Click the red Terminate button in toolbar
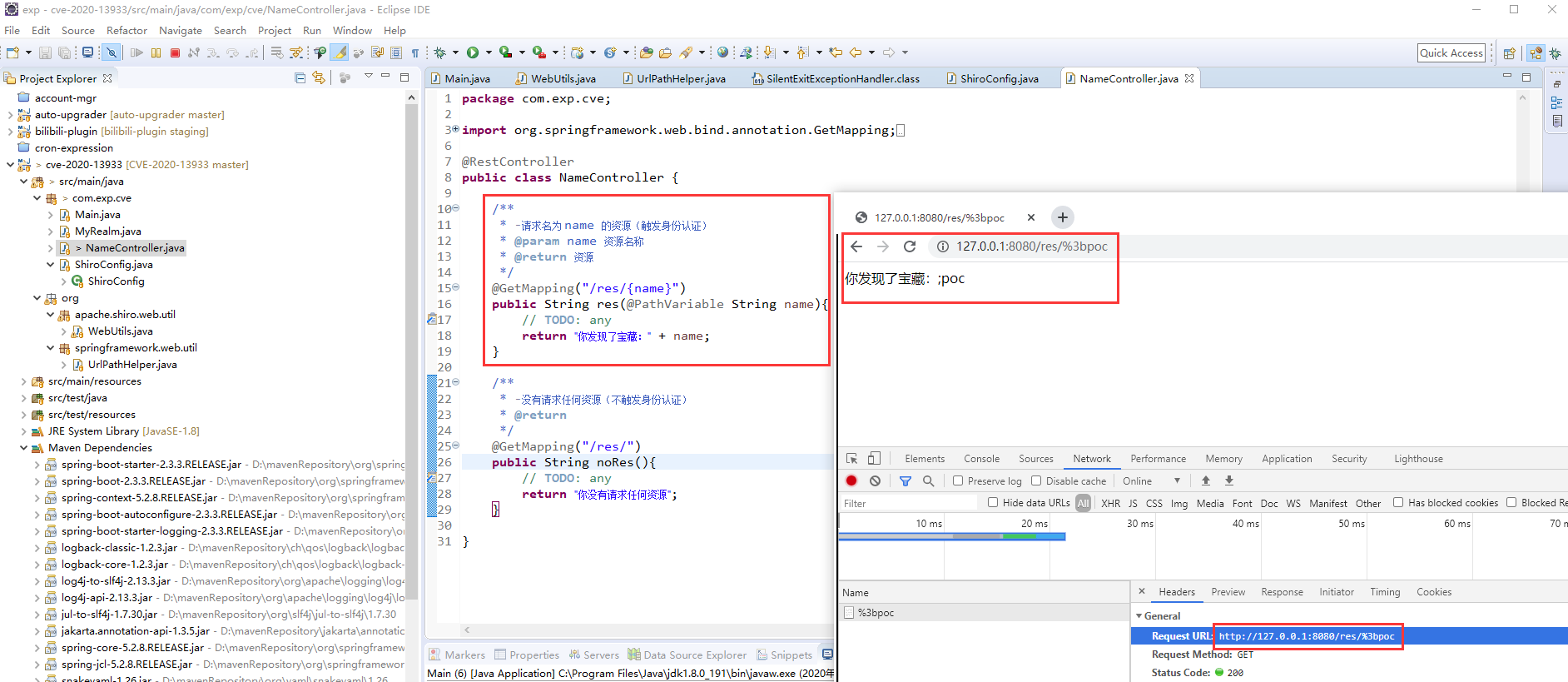This screenshot has height=682, width=1568. coord(175,52)
